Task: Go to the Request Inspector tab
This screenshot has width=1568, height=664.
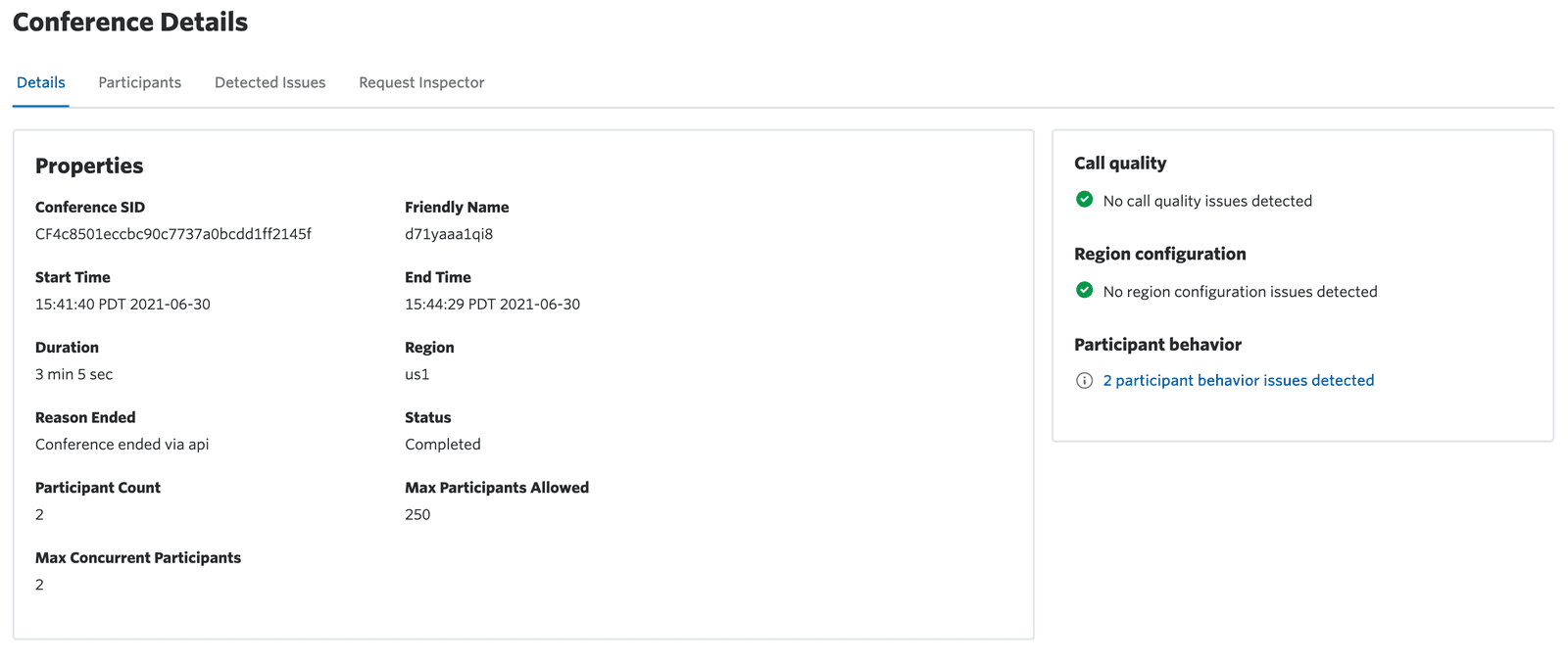Action: pyautogui.click(x=421, y=82)
